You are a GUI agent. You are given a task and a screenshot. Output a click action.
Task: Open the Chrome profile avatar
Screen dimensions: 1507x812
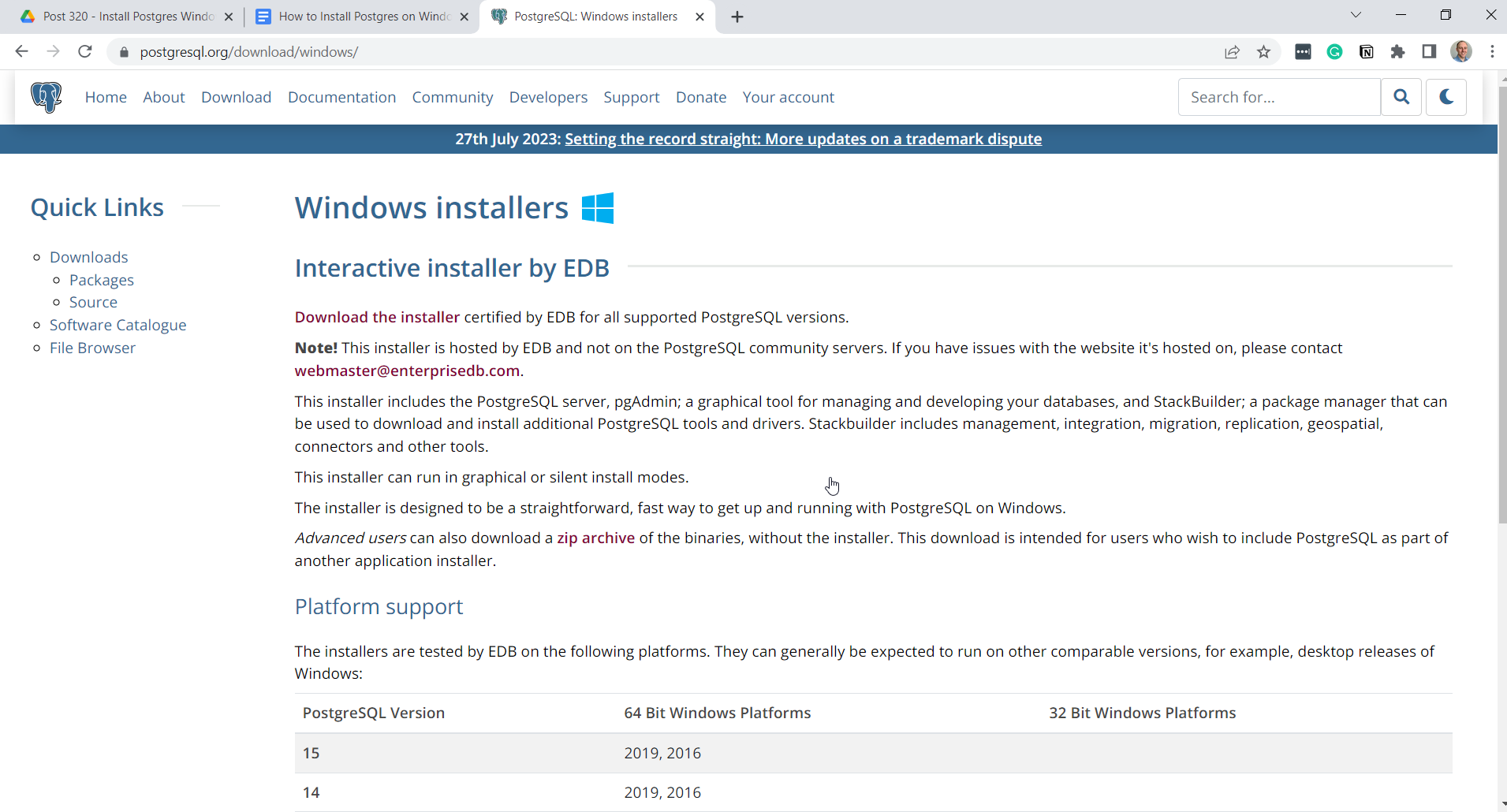[1460, 52]
